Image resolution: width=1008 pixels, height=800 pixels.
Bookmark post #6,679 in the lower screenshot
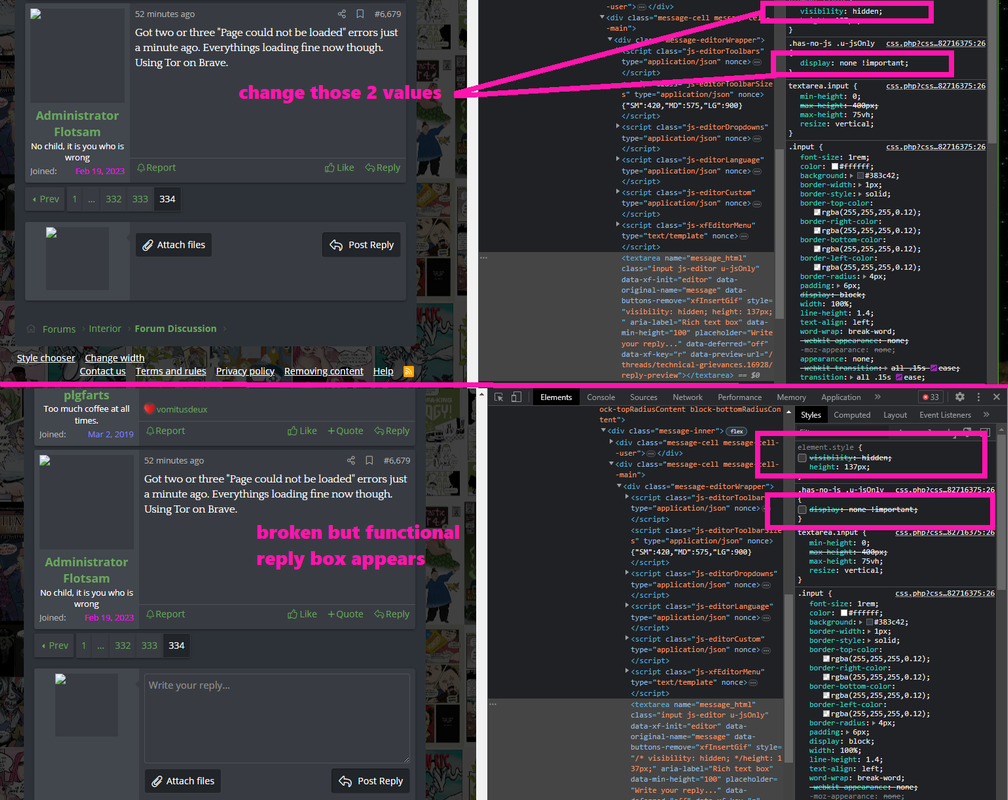coord(369,460)
